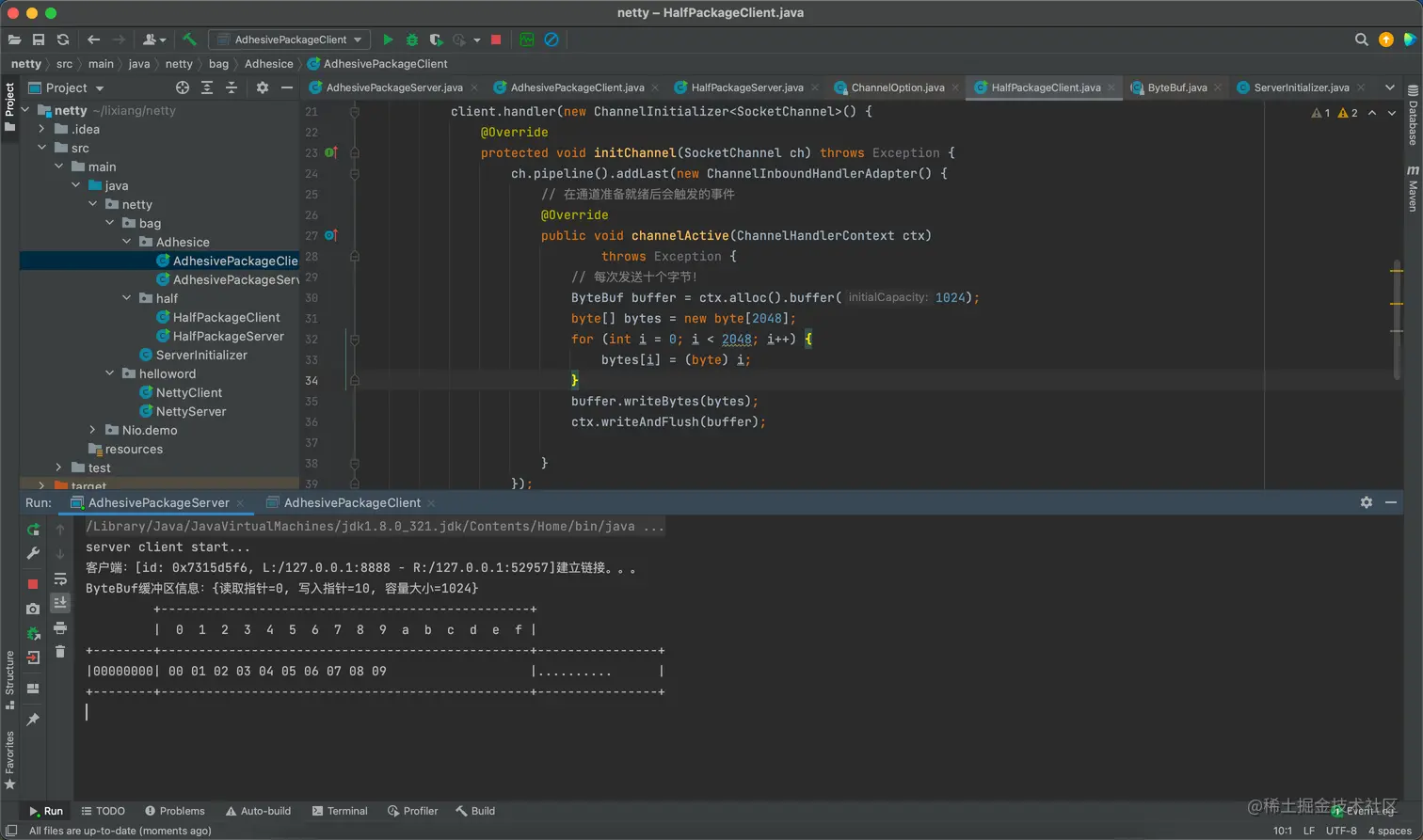The image size is (1423, 840).
Task: Open Search Everywhere magnifier icon
Action: point(1361,40)
